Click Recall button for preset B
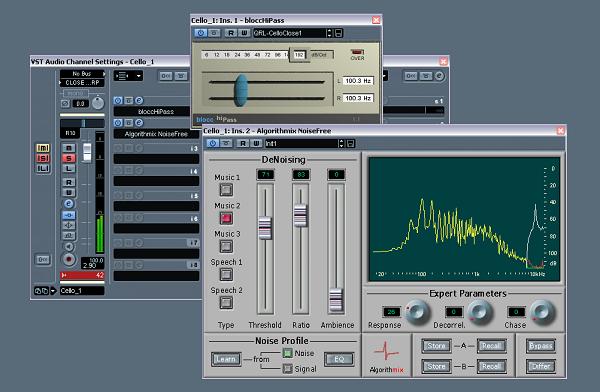The image size is (600, 392). 492,366
